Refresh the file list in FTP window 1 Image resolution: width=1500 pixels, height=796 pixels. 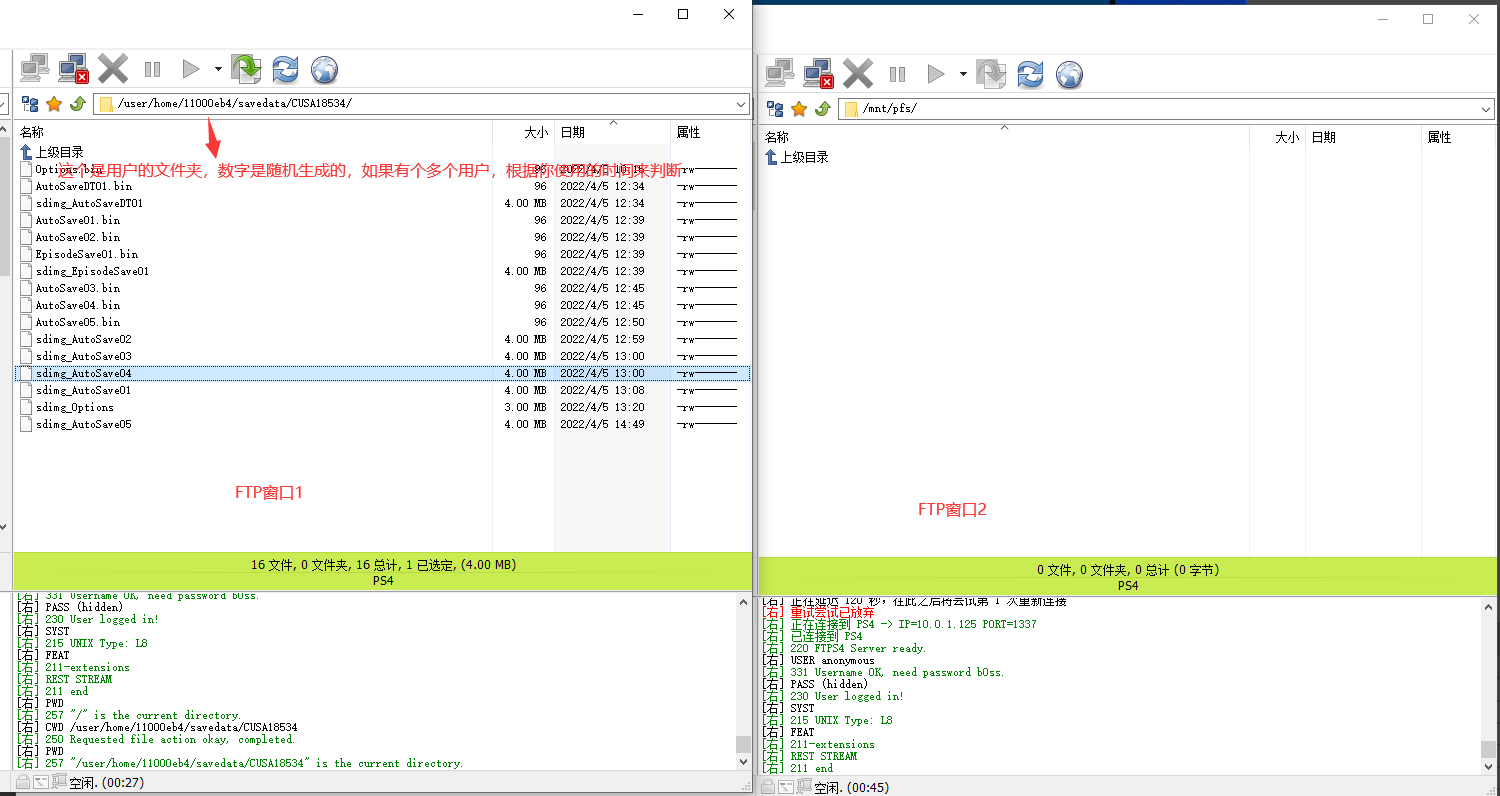(285, 69)
